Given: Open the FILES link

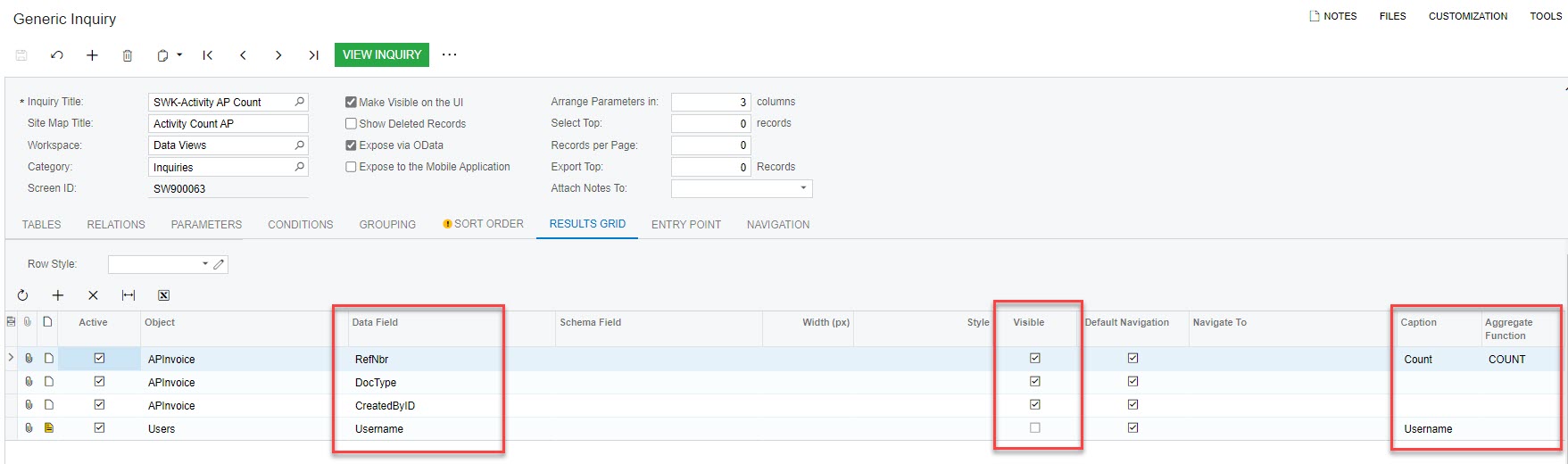Looking at the screenshot, I should click(1392, 16).
